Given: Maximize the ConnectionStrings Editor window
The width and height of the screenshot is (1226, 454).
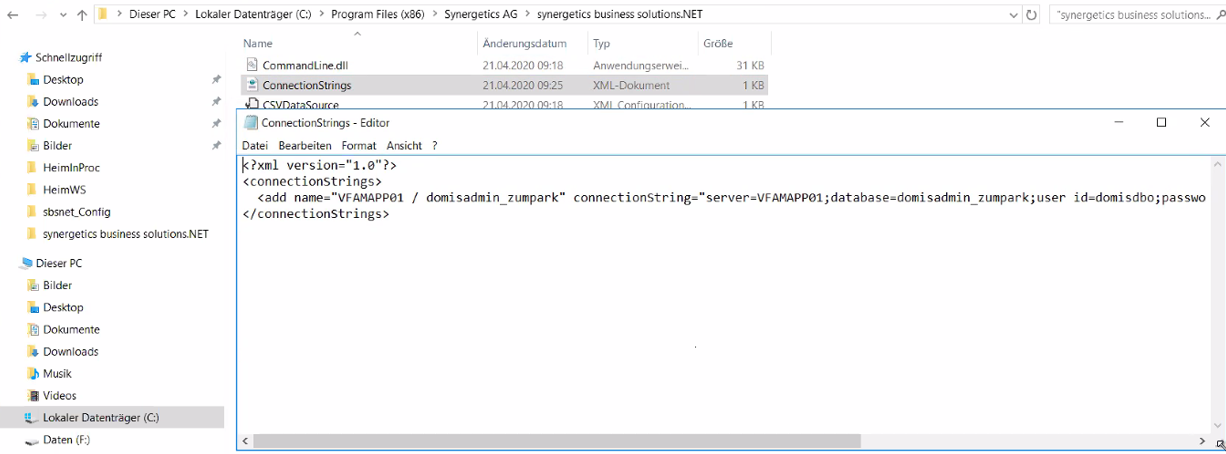Looking at the screenshot, I should [x=1161, y=122].
